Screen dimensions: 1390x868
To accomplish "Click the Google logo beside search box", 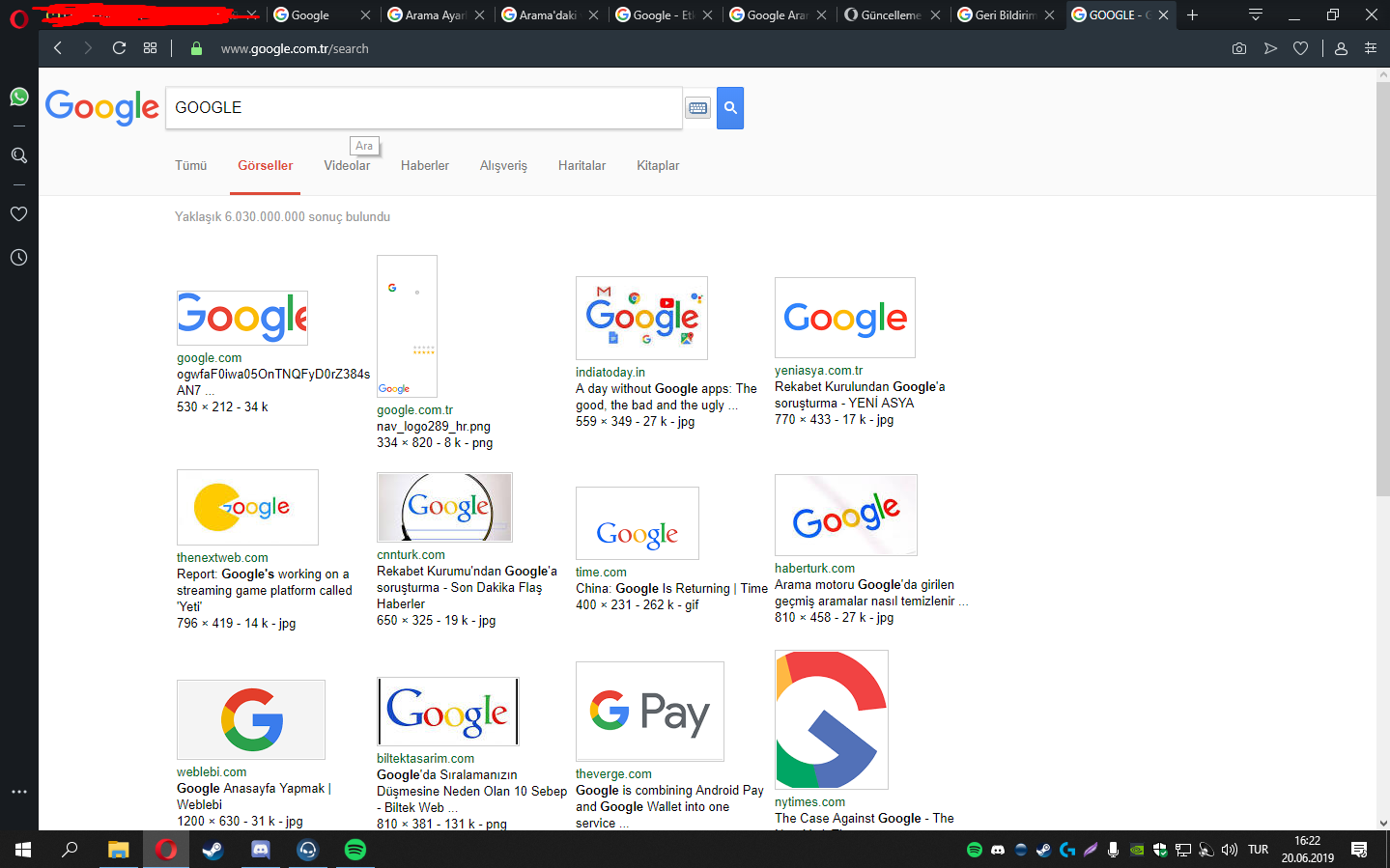I will pos(101,107).
